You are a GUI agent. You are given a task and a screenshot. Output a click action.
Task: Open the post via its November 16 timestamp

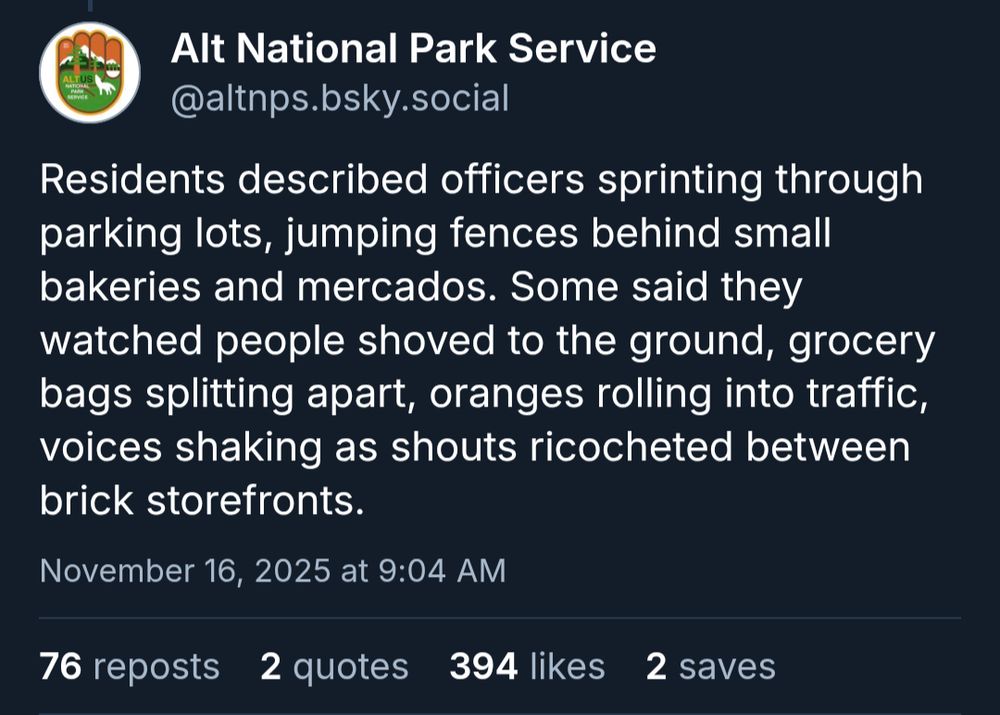271,570
